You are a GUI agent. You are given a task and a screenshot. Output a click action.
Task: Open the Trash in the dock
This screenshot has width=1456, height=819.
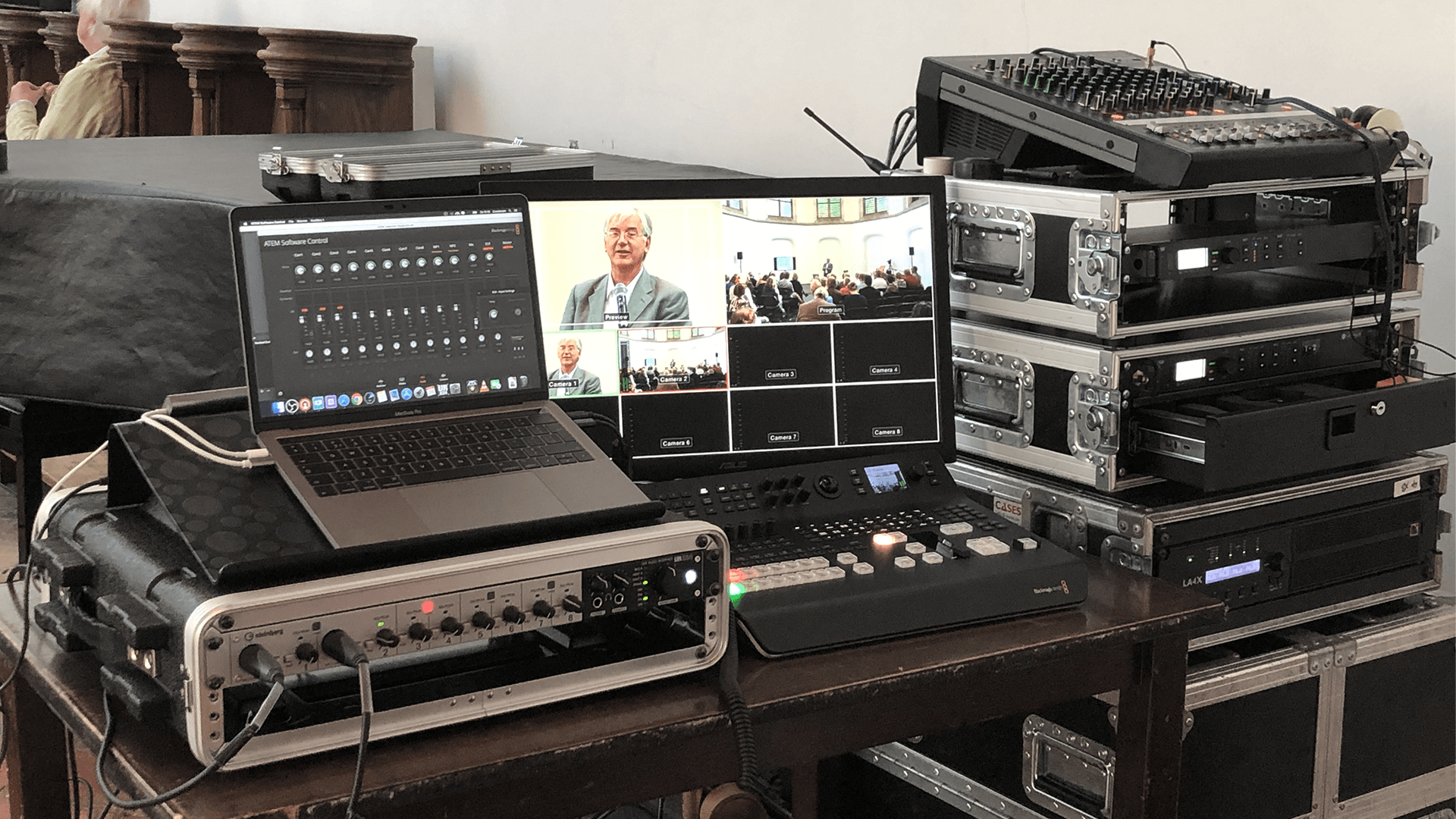523,381
